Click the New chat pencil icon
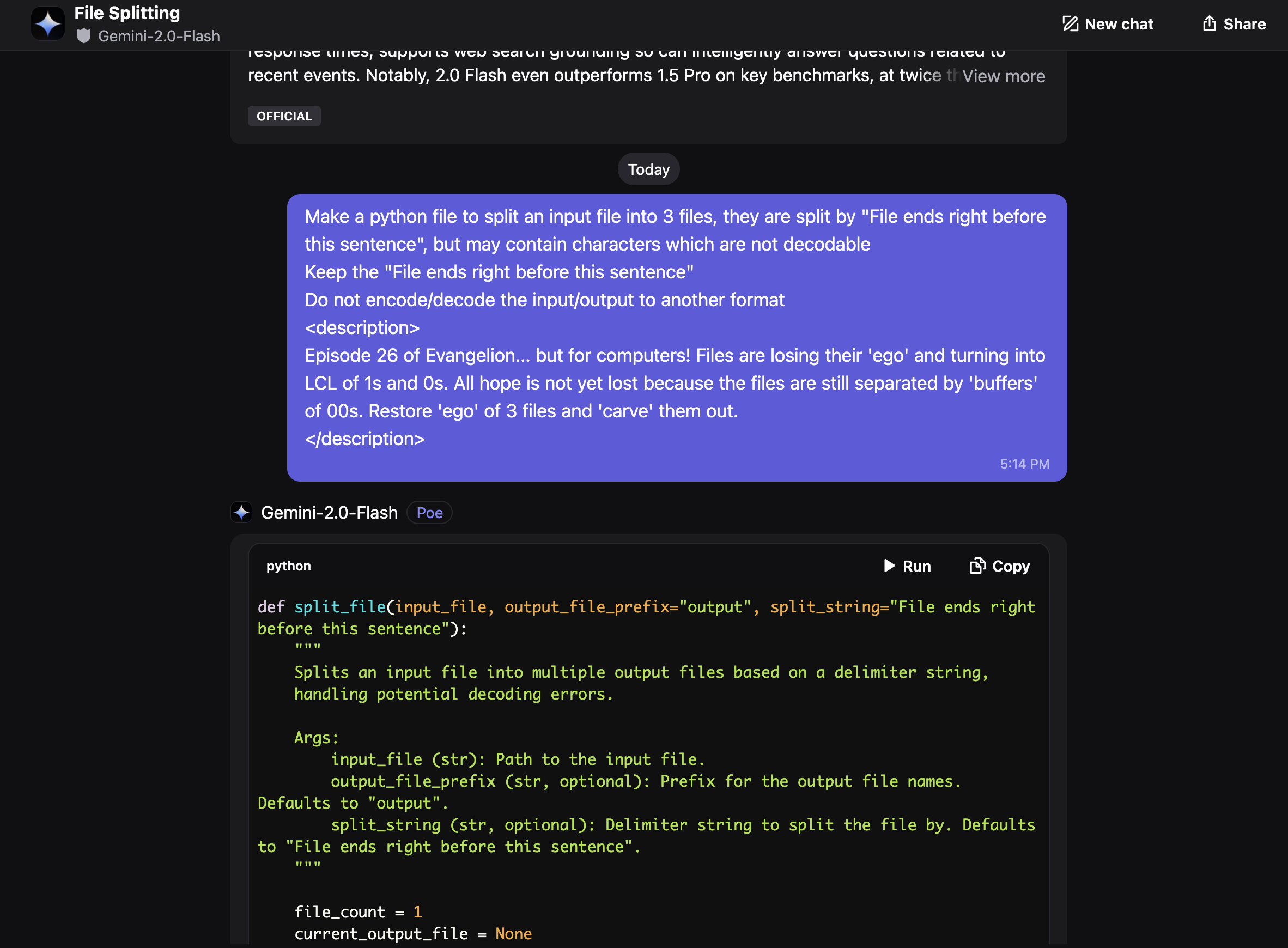Viewport: 1288px width, 948px height. [x=1070, y=23]
